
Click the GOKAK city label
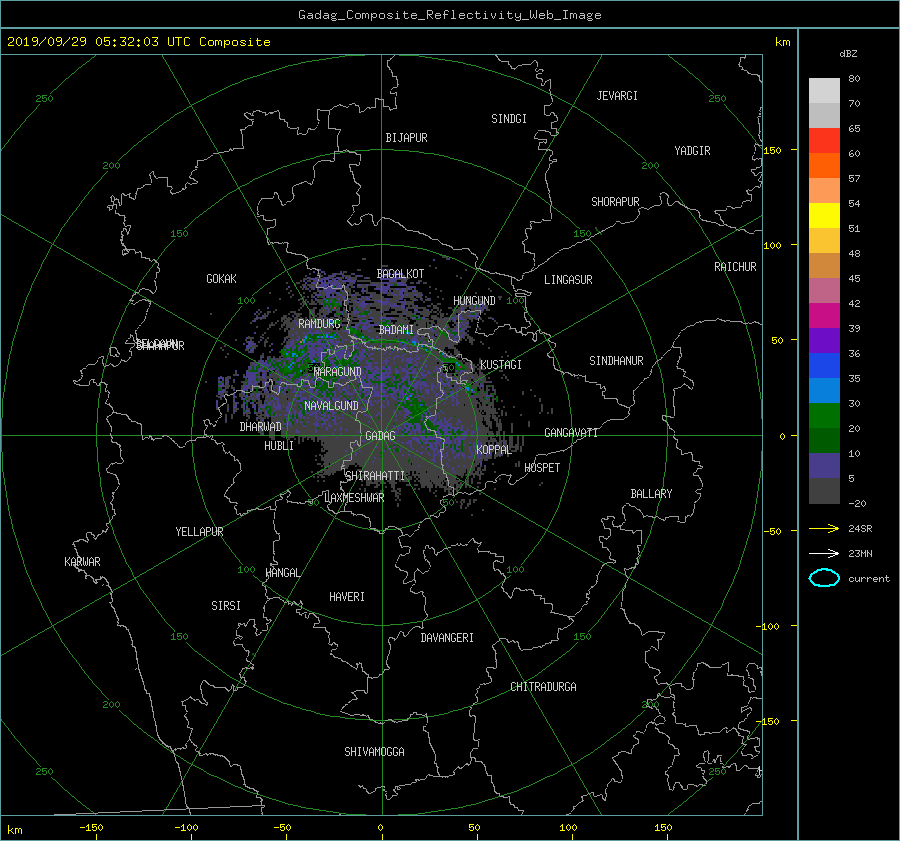[221, 279]
